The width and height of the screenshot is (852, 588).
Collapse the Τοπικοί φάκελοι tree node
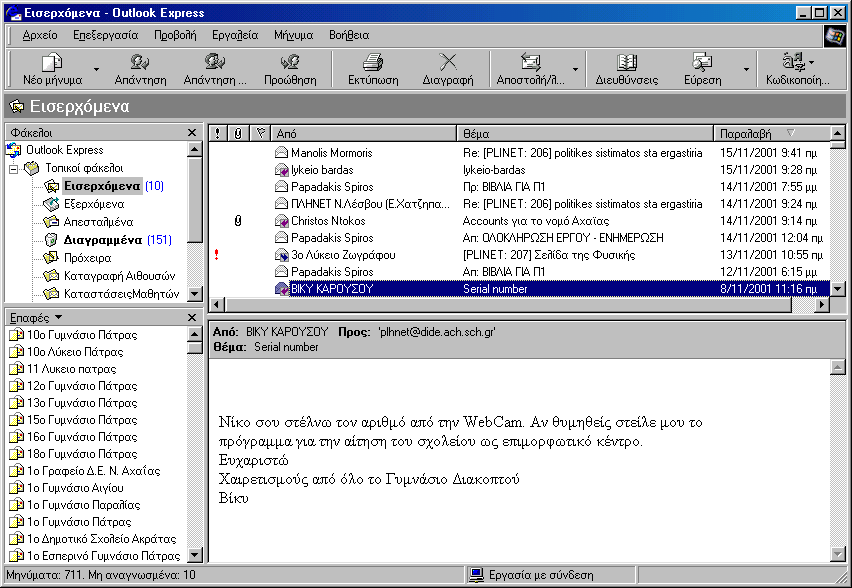[x=14, y=169]
